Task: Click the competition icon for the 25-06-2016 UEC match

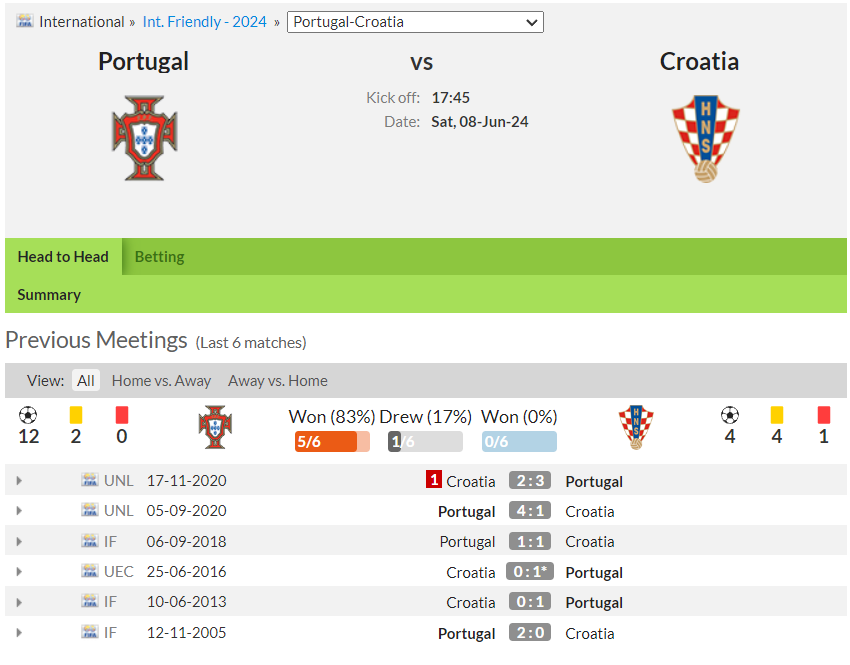Action: (89, 571)
